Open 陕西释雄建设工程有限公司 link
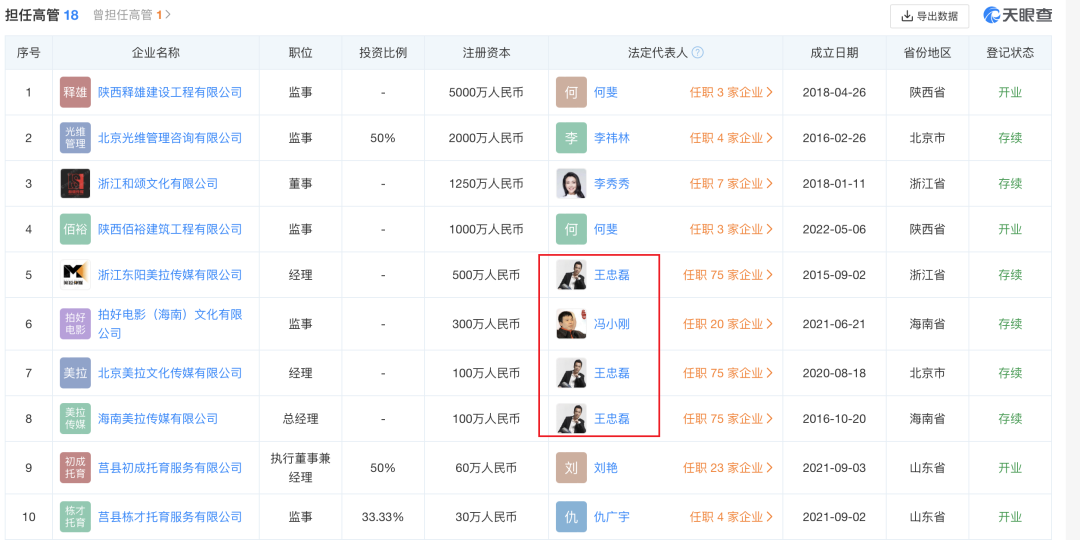 pyautogui.click(x=170, y=92)
